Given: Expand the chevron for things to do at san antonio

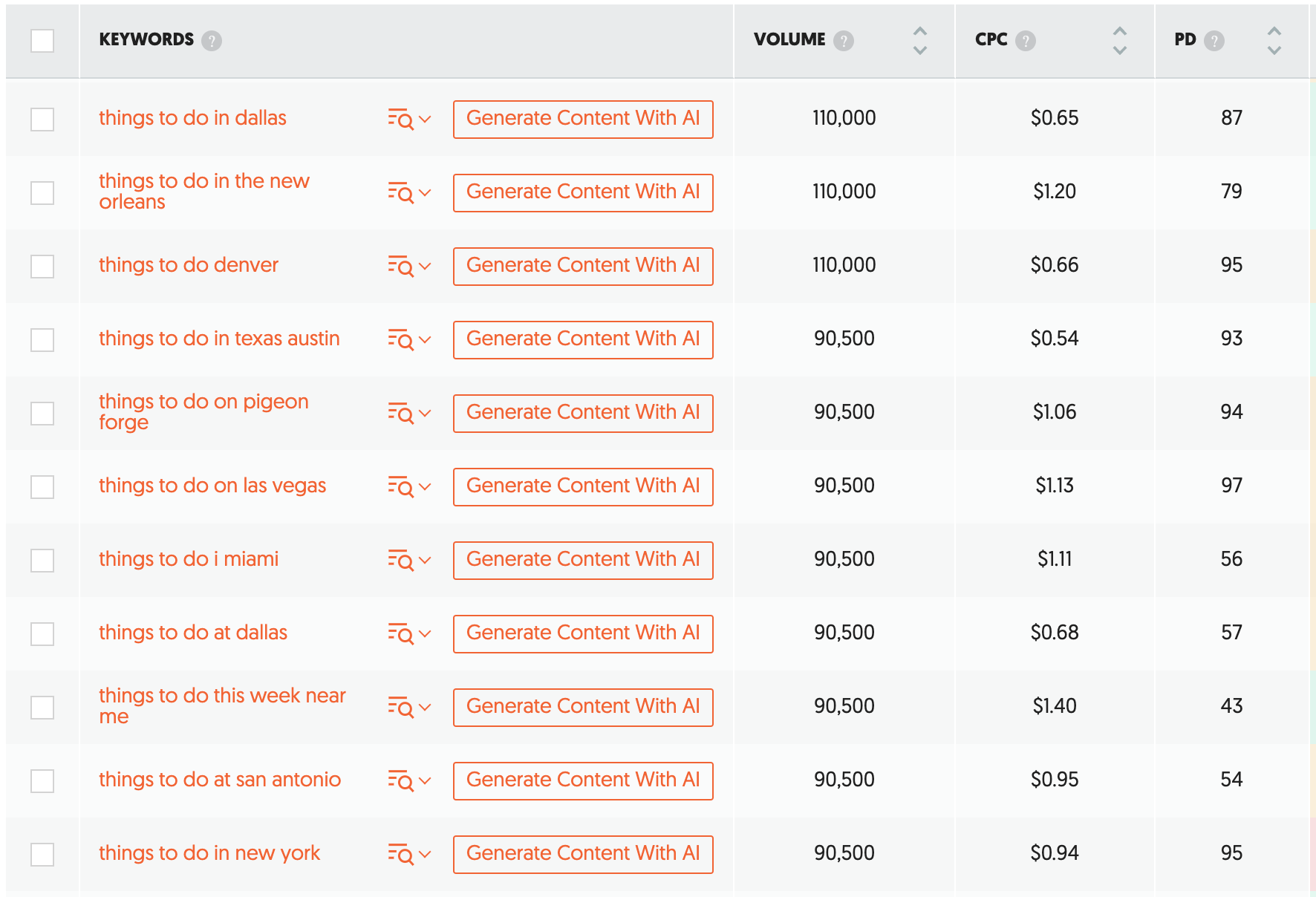Looking at the screenshot, I should click(x=425, y=780).
